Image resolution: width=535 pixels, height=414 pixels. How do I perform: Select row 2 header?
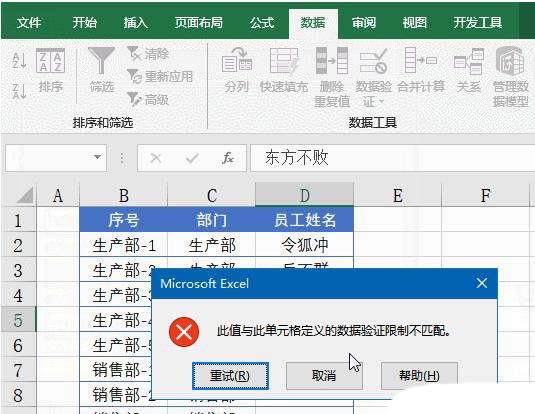point(18,245)
